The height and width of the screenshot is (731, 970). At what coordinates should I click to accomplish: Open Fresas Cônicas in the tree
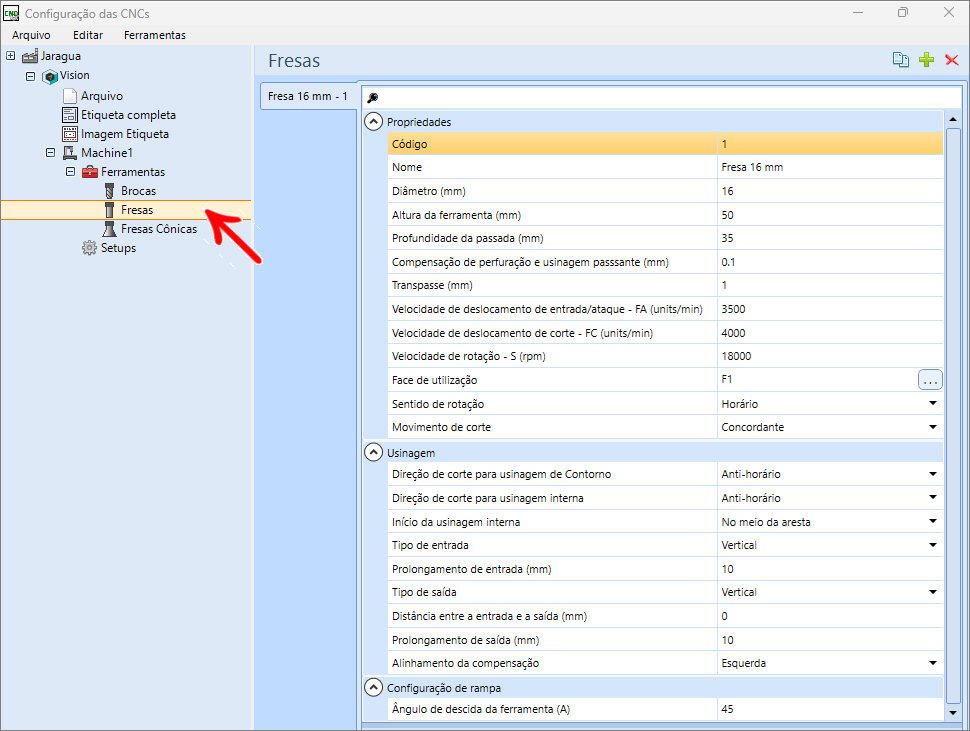coord(158,229)
